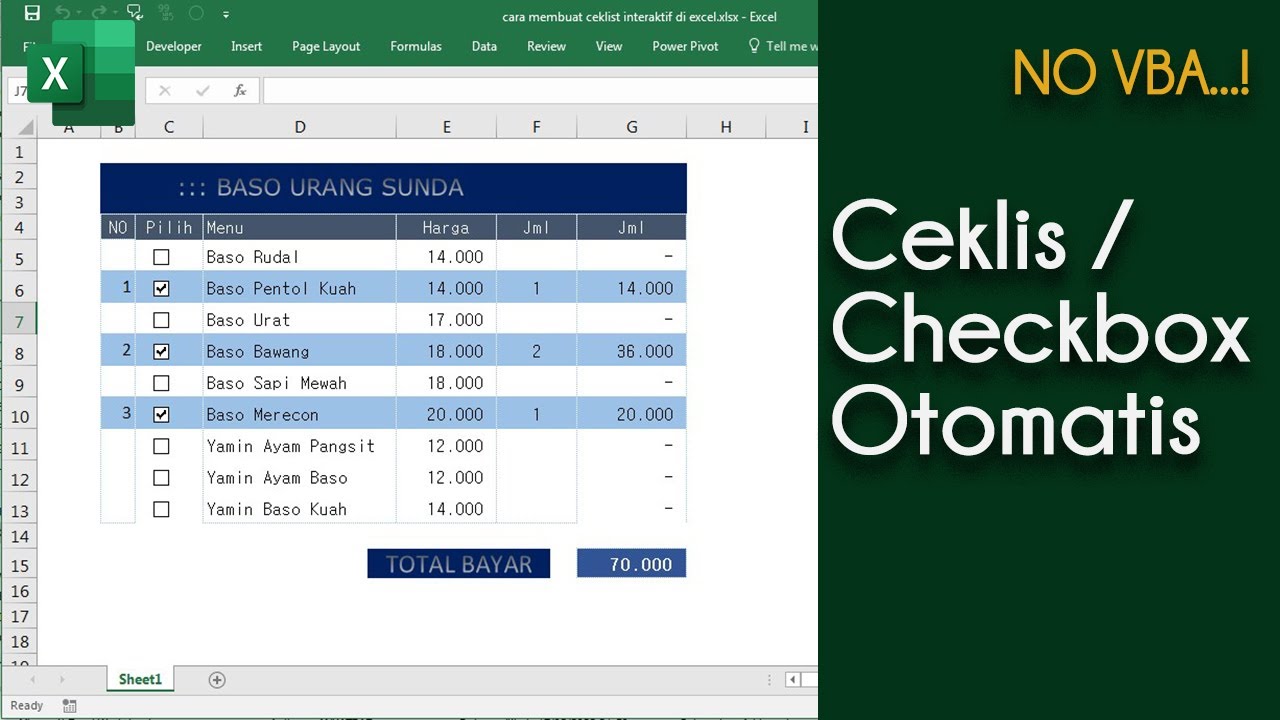
Task: Open the Power Pivot tab
Action: pos(685,46)
